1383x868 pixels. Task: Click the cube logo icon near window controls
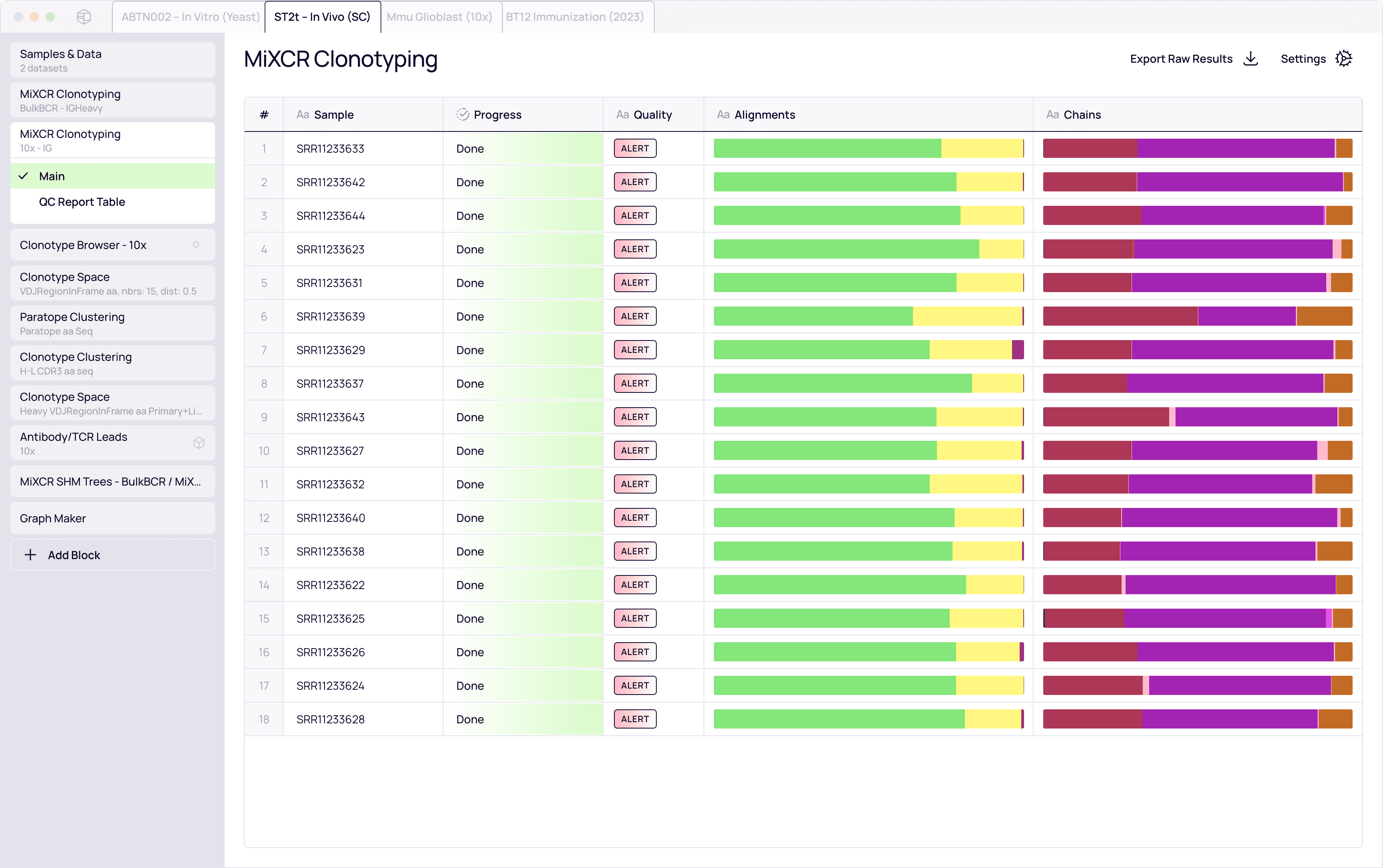tap(84, 17)
